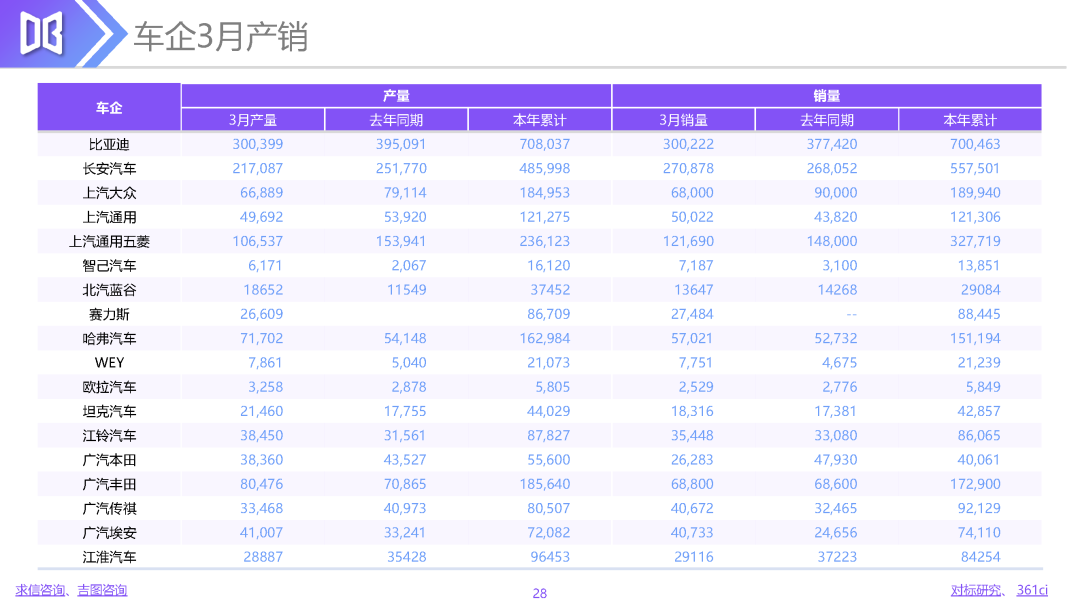Open the 361ci link
This screenshot has height=607, width=1080.
pos(1032,590)
